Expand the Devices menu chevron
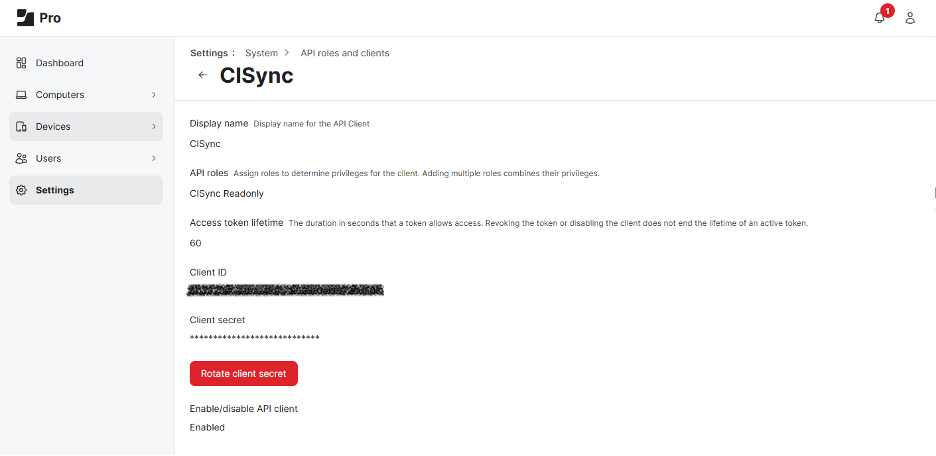936x456 pixels. click(x=153, y=127)
